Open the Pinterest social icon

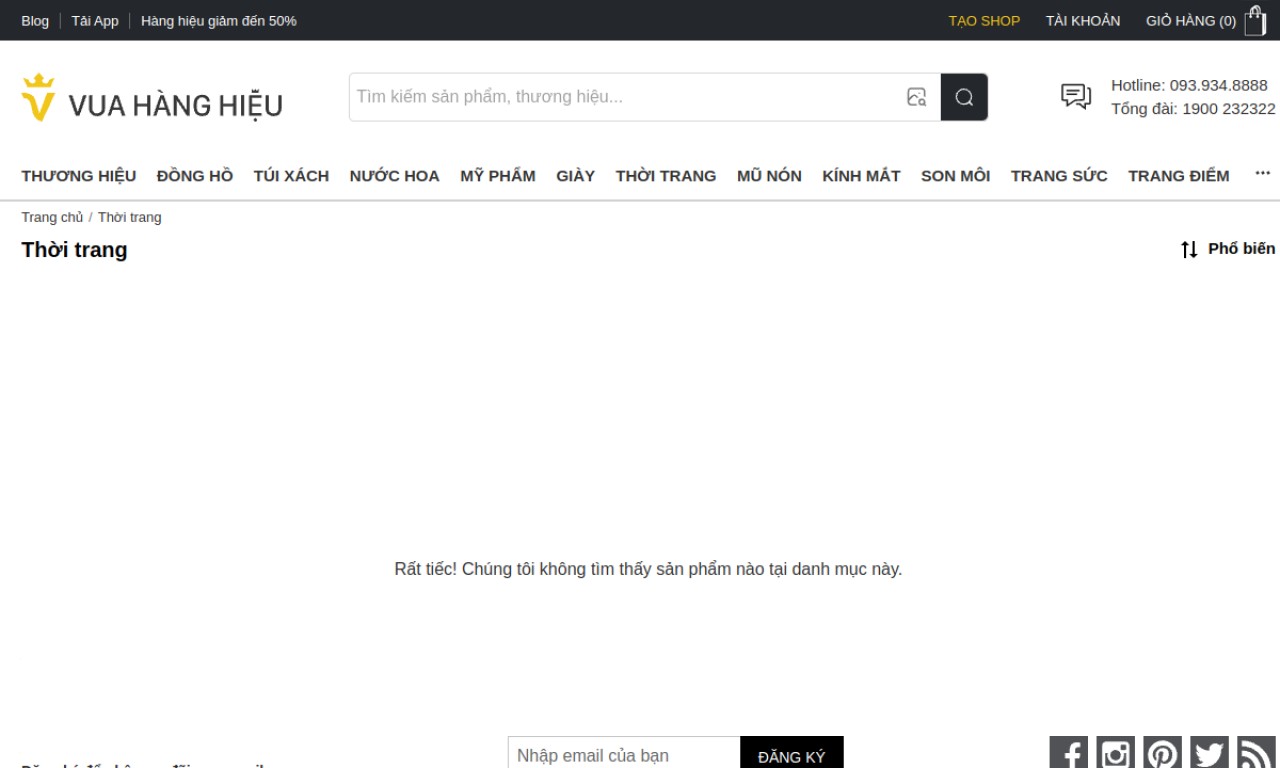coord(1162,753)
